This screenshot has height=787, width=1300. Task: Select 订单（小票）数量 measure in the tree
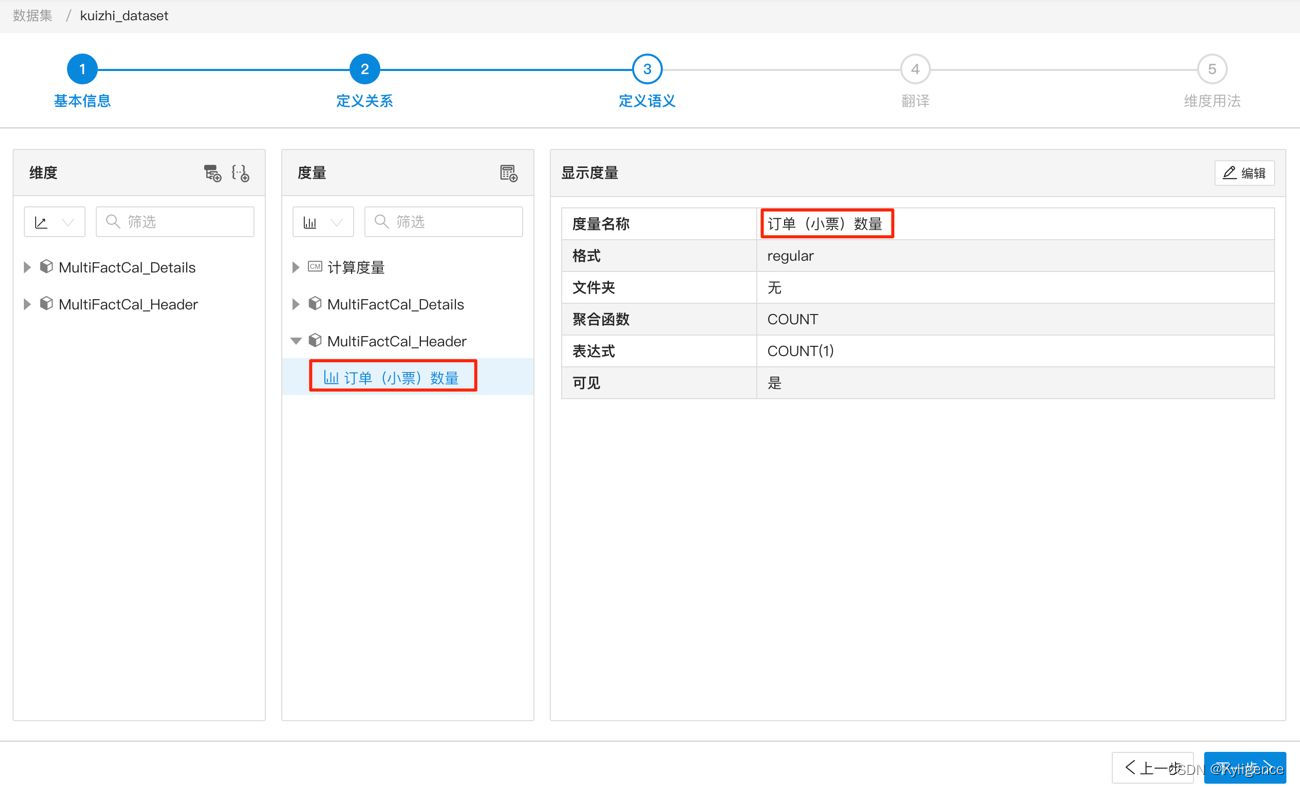(x=401, y=377)
